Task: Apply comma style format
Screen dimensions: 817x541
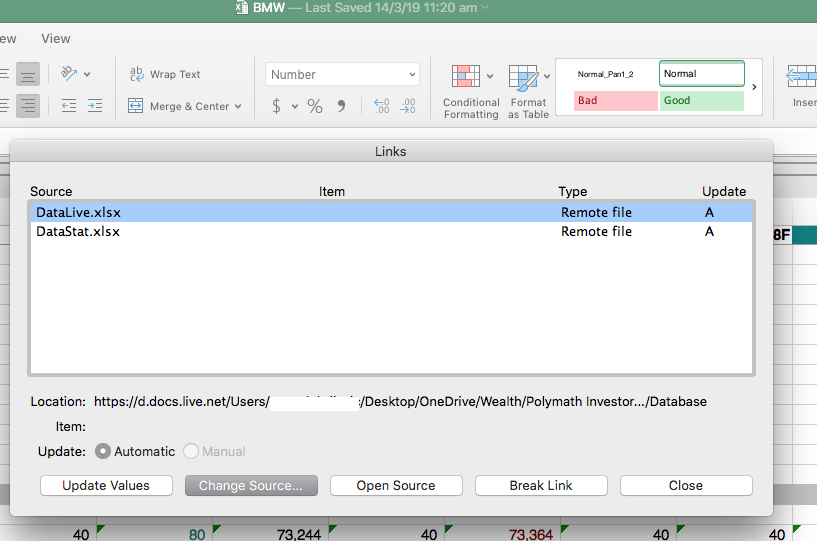Action: [x=341, y=106]
